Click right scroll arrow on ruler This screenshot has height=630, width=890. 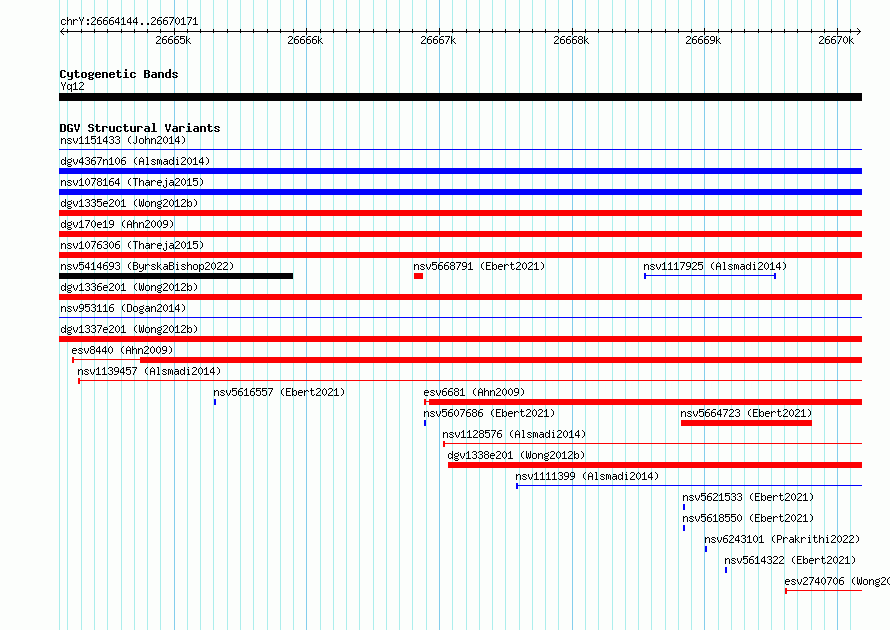point(858,31)
